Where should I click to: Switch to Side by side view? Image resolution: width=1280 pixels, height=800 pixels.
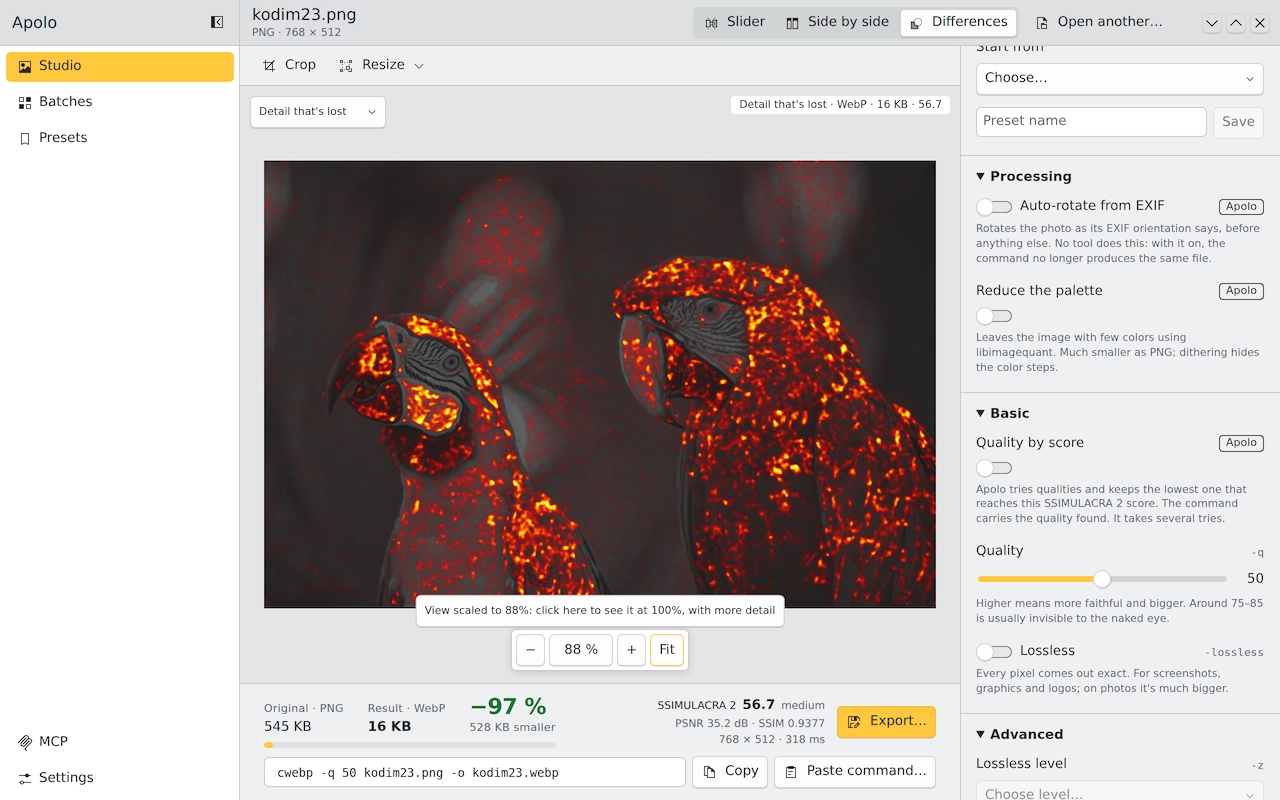(837, 22)
